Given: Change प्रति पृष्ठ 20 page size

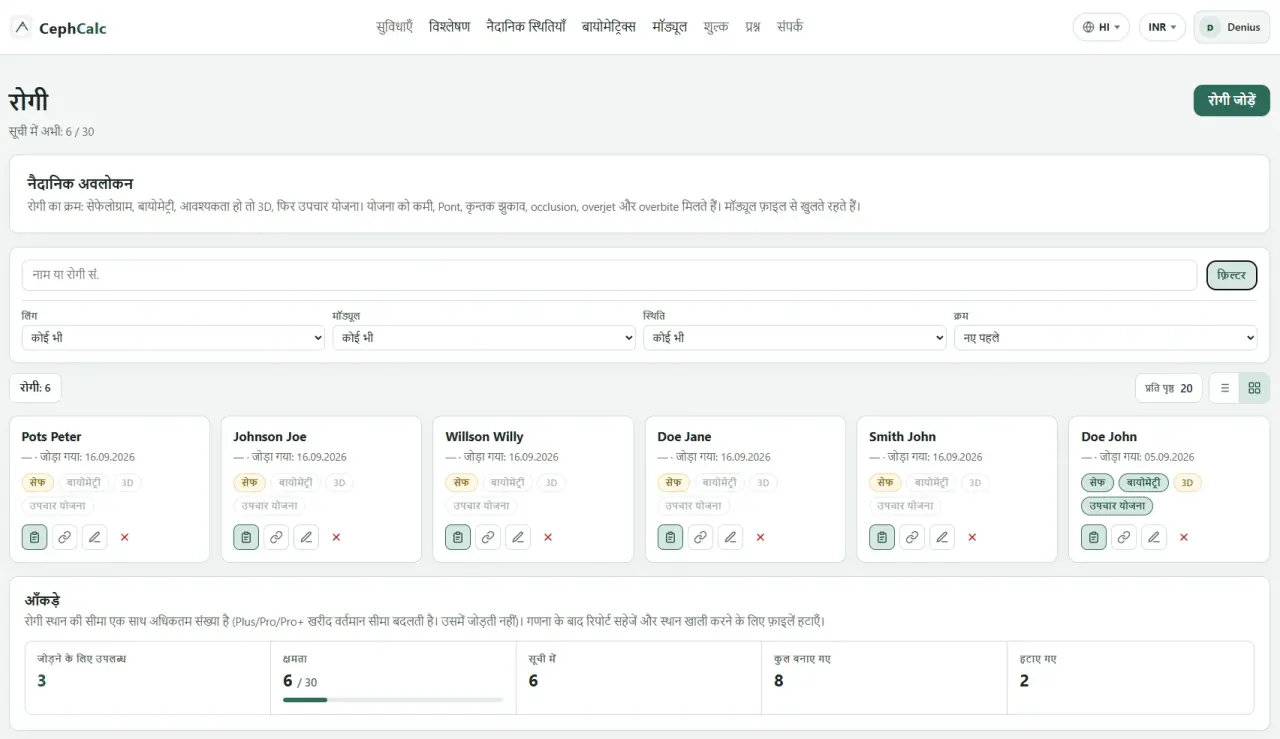Looking at the screenshot, I should 1169,388.
